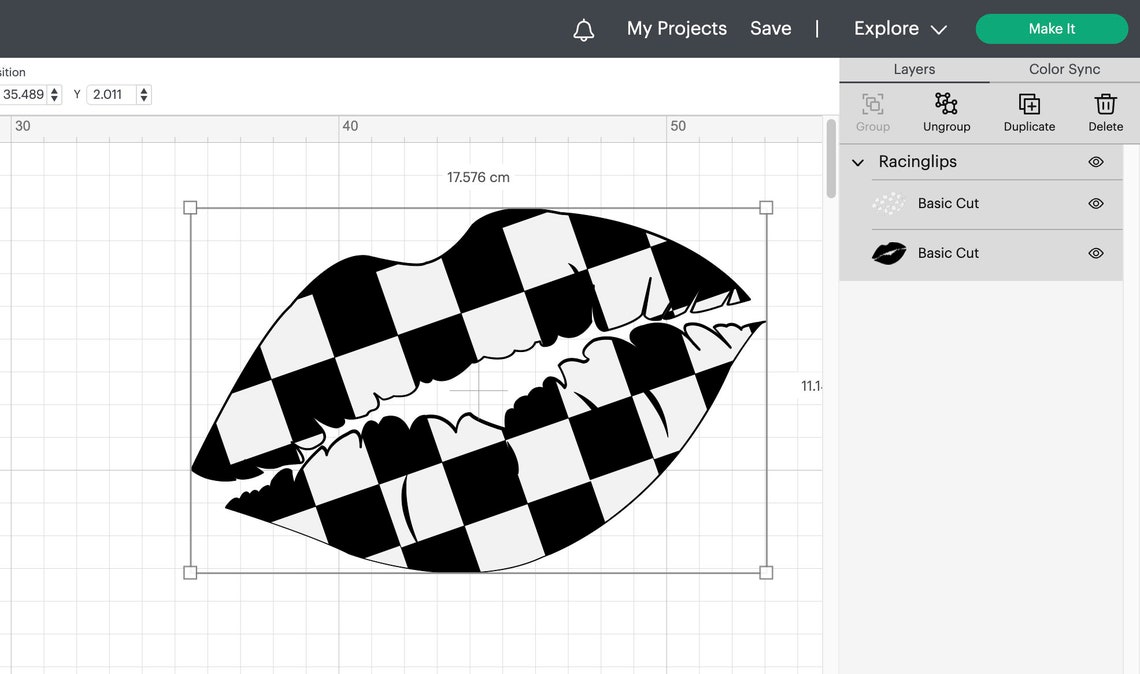Viewport: 1140px width, 674px height.
Task: Hide the top Basic Cut layer
Action: tap(1095, 203)
